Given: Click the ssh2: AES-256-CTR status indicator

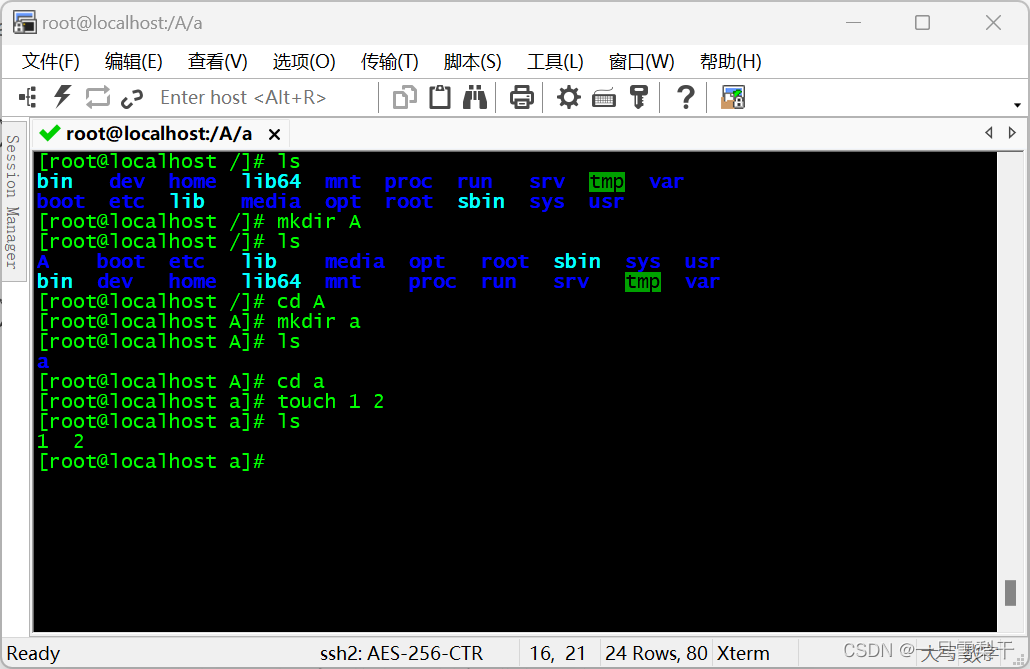Looking at the screenshot, I should point(400,652).
